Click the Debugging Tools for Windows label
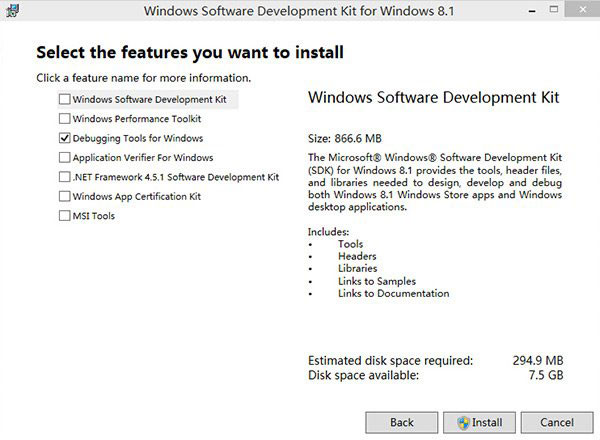Viewport: 600px width, 440px height. [x=138, y=139]
